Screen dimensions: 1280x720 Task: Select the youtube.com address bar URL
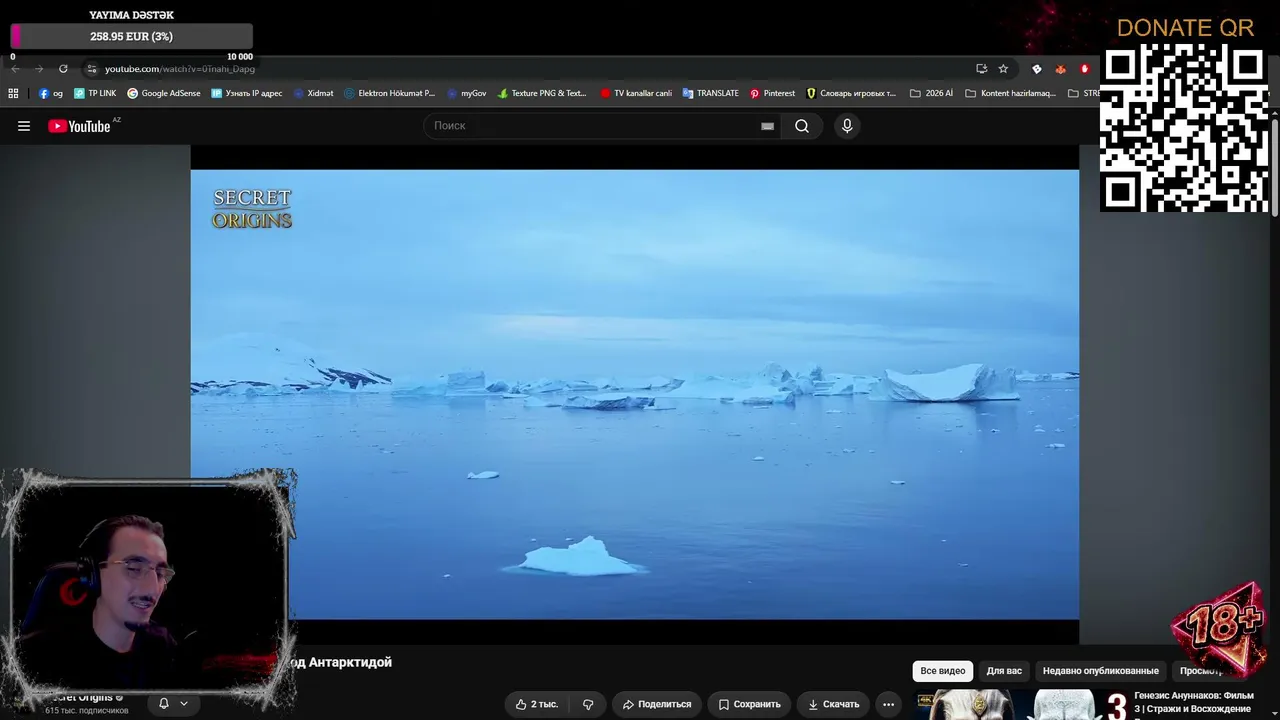click(180, 69)
